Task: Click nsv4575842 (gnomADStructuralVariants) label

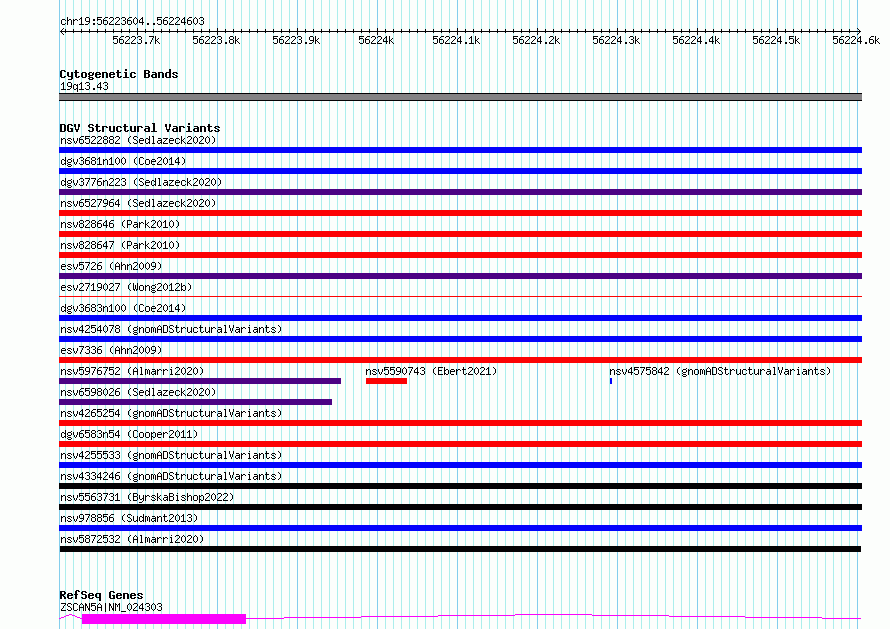Action: coord(720,371)
